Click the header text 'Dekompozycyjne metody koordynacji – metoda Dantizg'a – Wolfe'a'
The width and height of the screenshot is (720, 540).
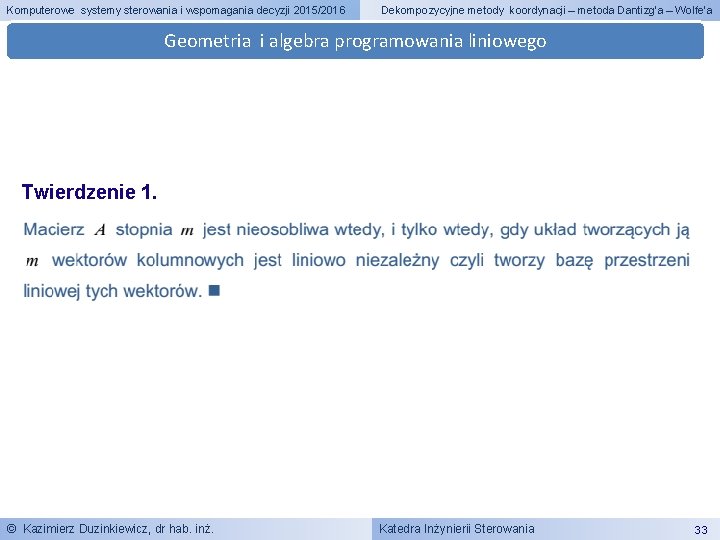click(546, 10)
